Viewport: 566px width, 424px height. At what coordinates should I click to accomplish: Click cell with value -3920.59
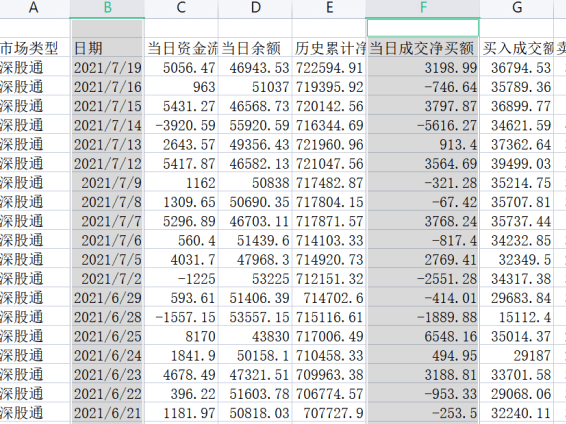tap(182, 125)
